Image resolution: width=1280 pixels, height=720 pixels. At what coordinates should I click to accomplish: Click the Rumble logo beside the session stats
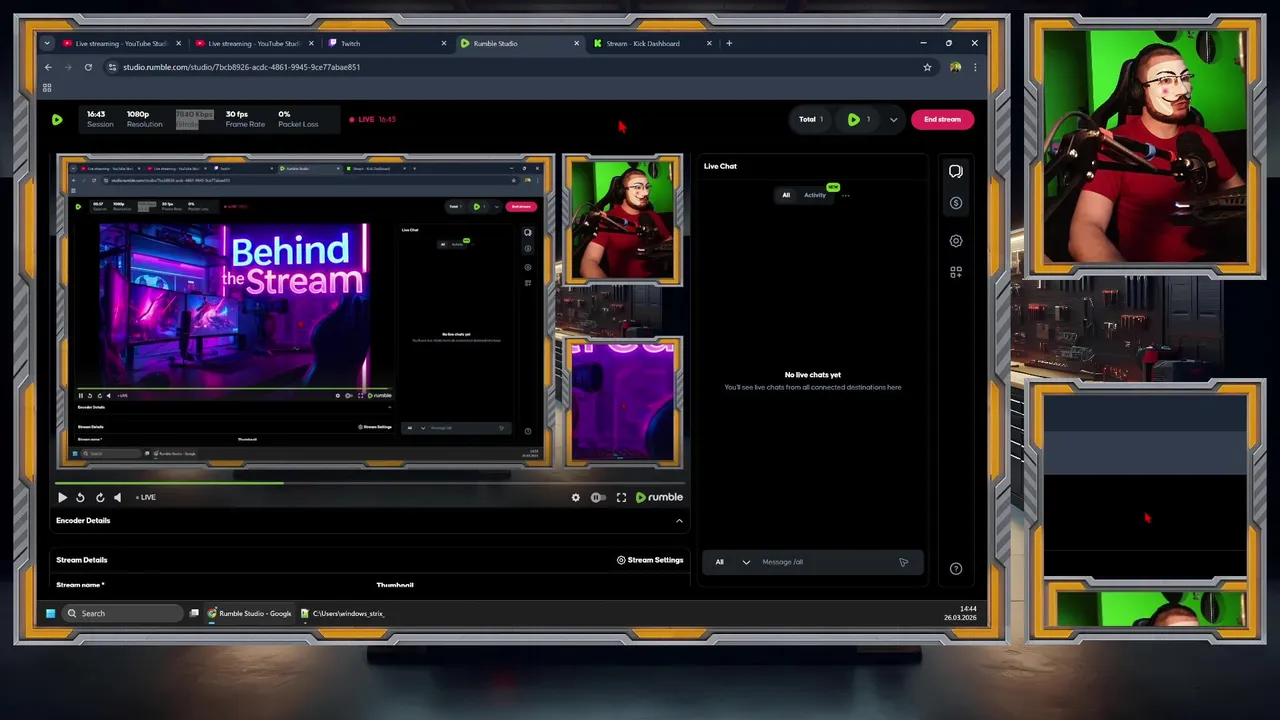[57, 119]
